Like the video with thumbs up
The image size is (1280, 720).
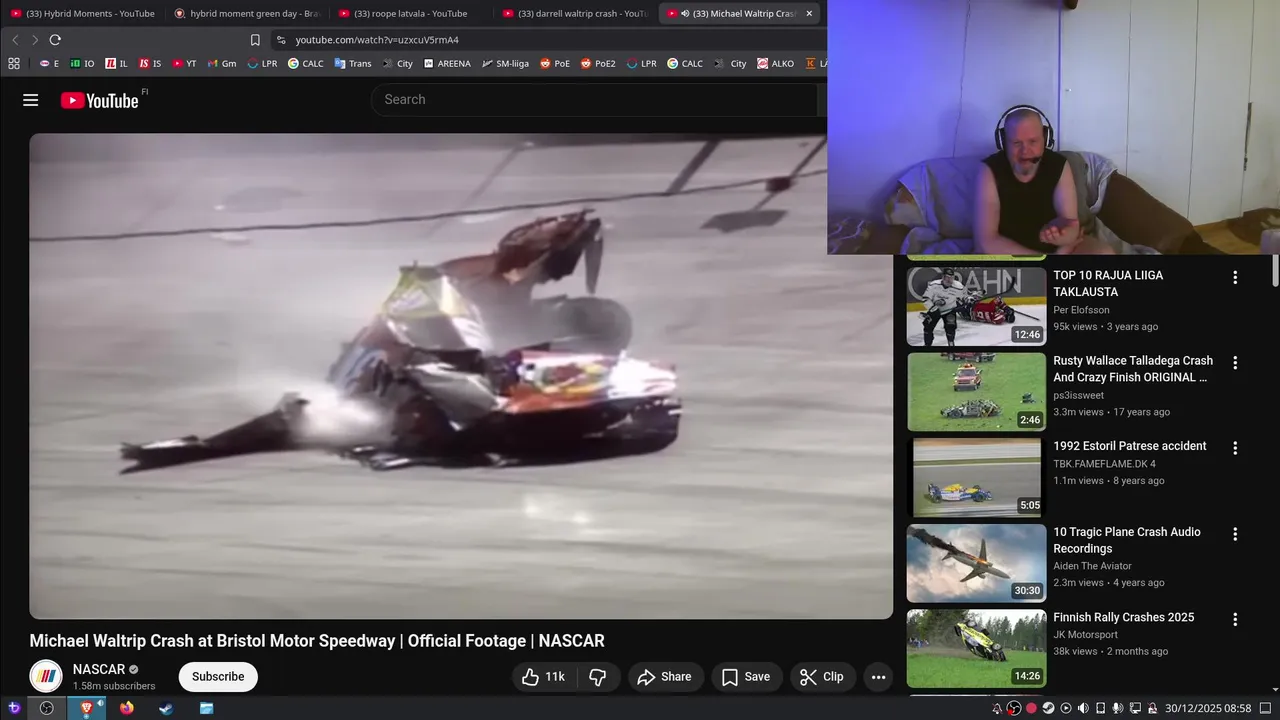[544, 677]
